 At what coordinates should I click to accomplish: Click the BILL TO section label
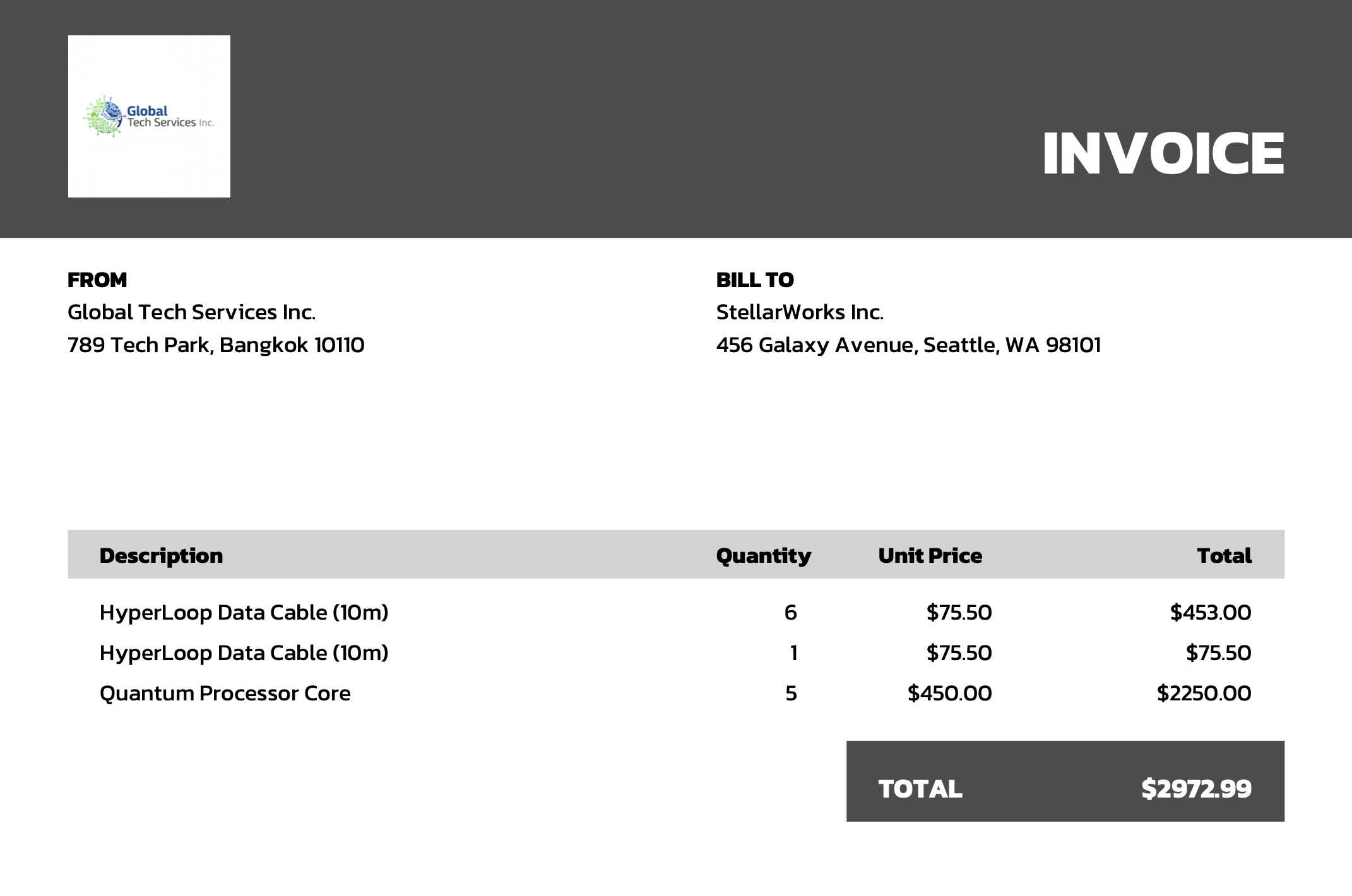[754, 280]
